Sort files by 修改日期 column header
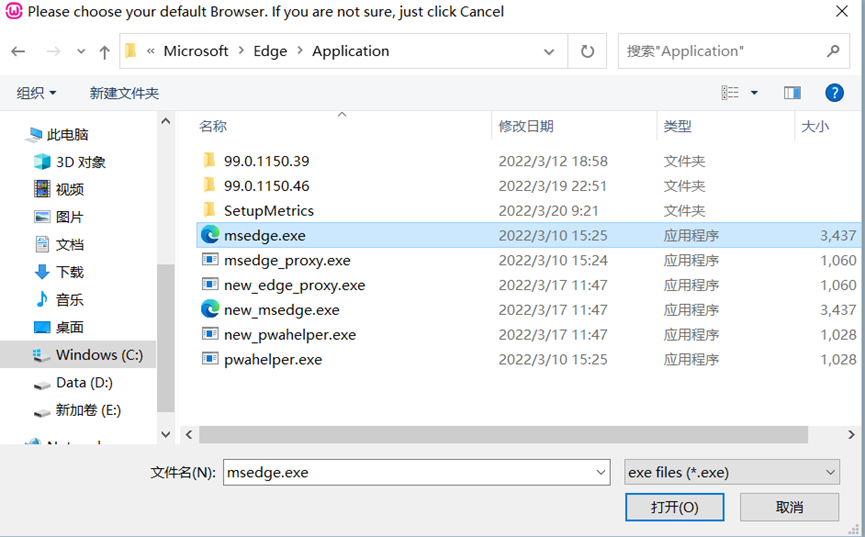Image resolution: width=865 pixels, height=537 pixels. 526,126
